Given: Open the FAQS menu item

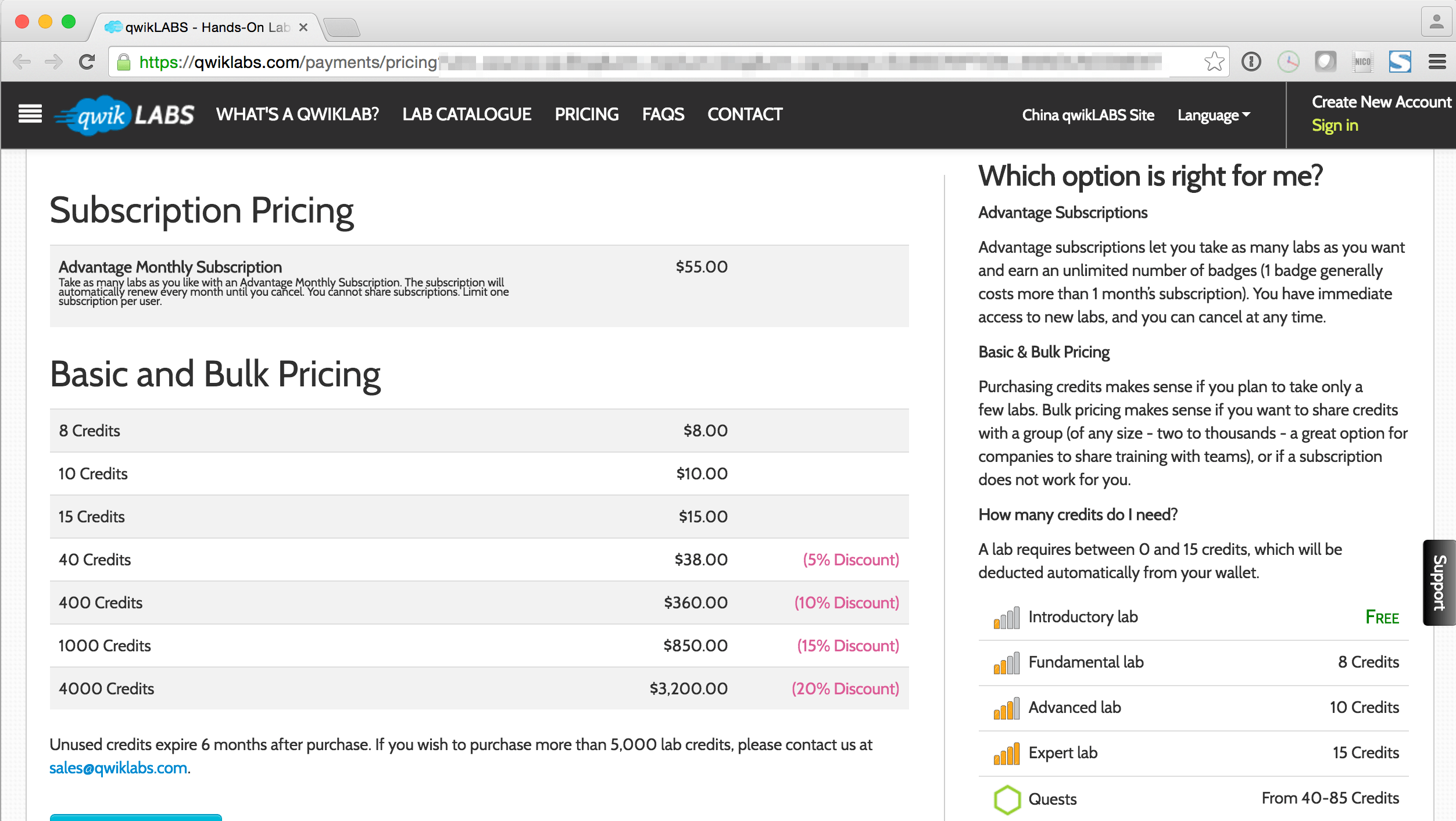Looking at the screenshot, I should (663, 114).
